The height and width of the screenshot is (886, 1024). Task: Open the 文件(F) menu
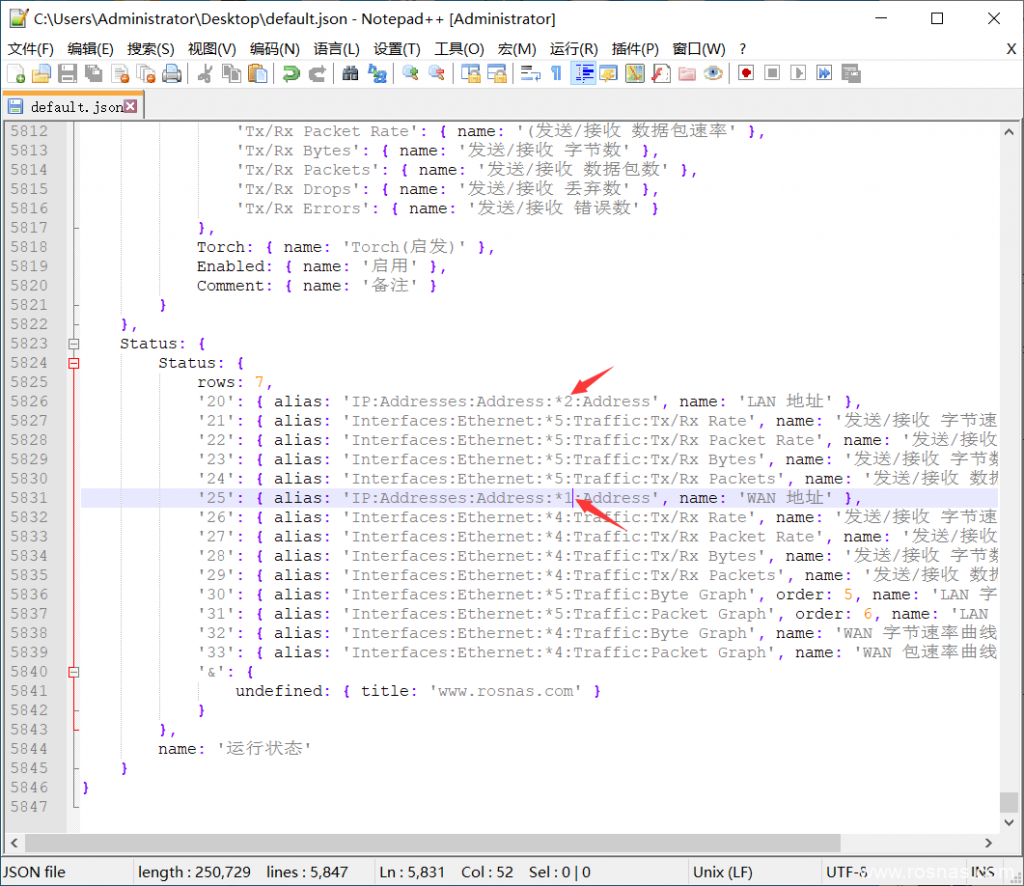click(31, 49)
